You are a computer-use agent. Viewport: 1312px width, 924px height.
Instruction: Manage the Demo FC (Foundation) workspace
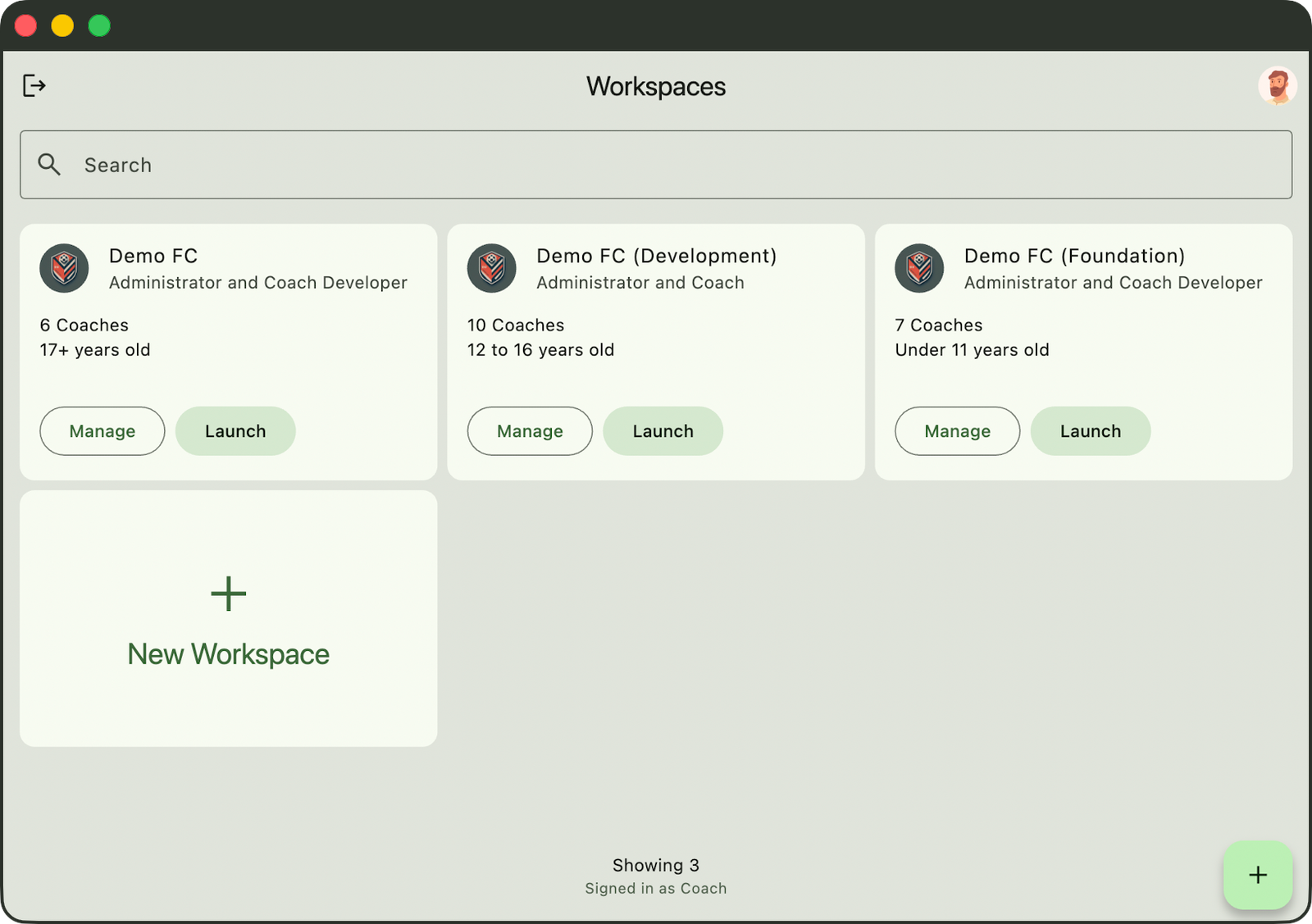pos(957,431)
